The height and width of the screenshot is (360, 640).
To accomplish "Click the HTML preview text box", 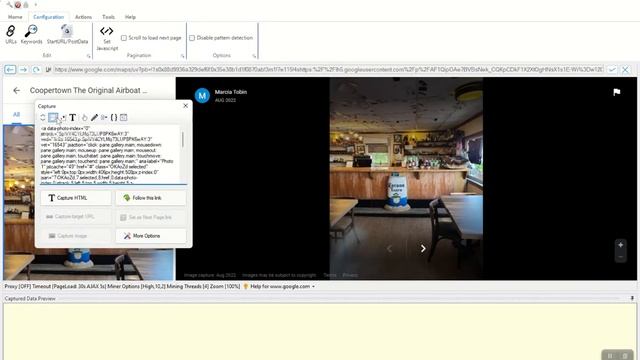I will click(x=109, y=155).
